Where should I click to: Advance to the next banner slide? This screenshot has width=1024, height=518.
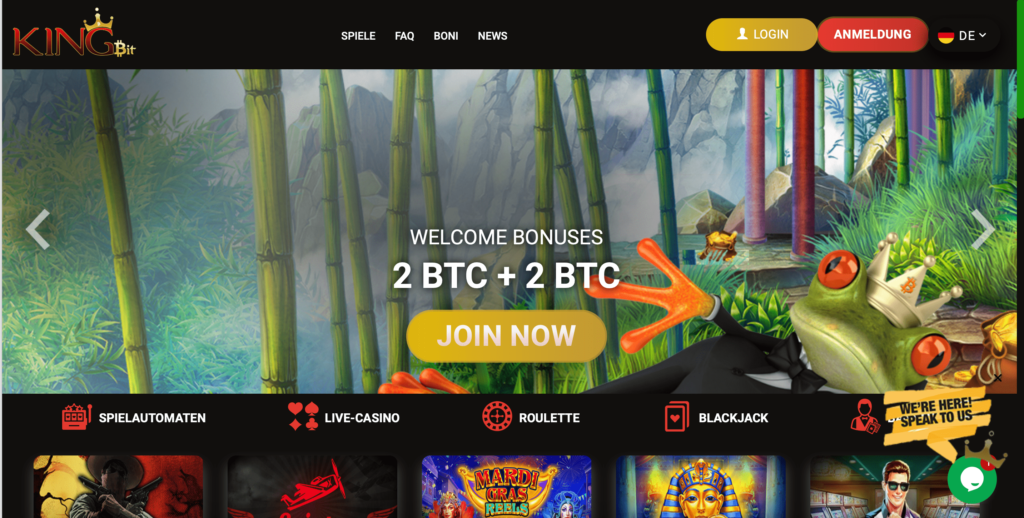click(982, 229)
